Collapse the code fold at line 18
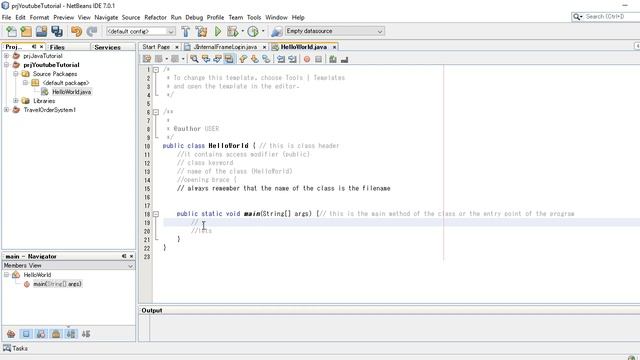The image size is (640, 360). click(x=156, y=214)
